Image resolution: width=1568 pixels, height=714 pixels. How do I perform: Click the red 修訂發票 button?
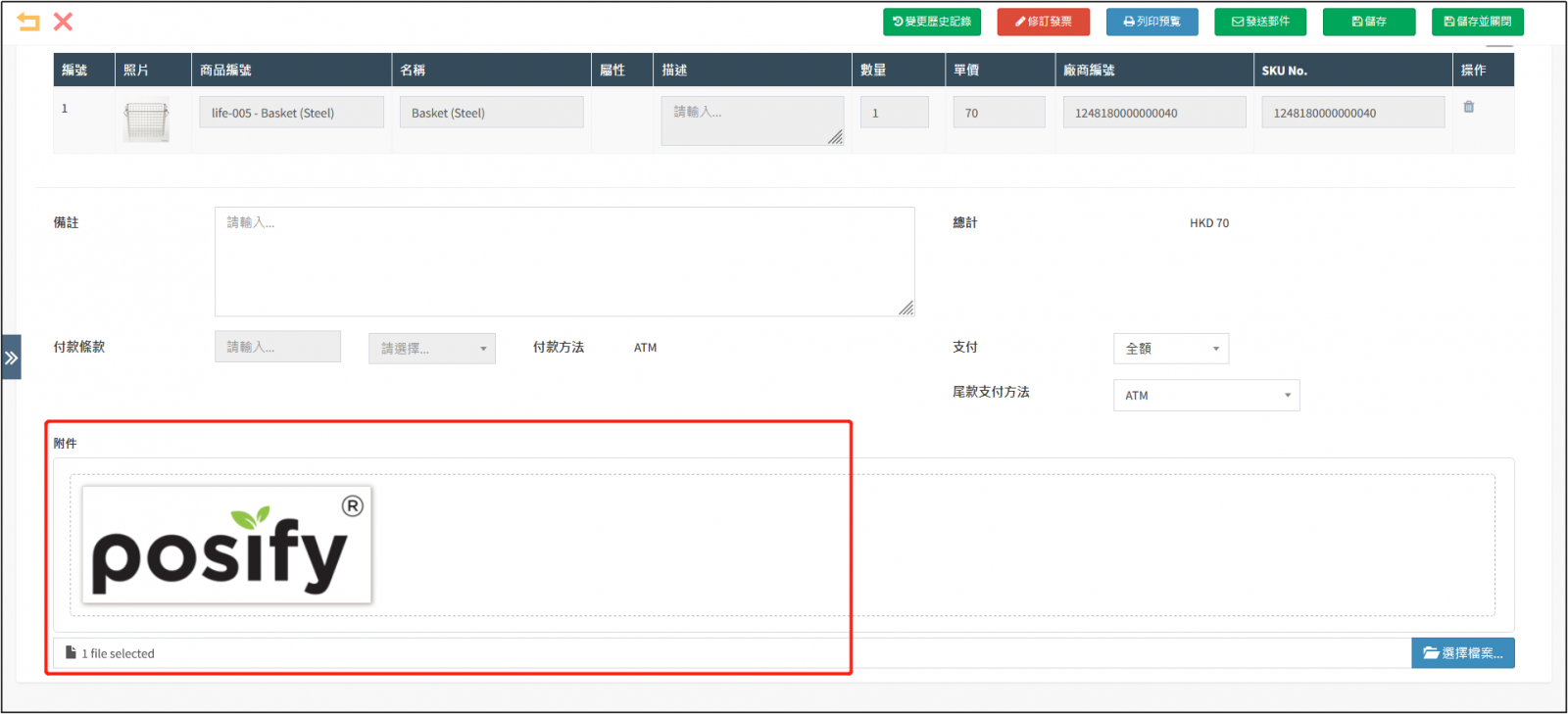[1044, 22]
